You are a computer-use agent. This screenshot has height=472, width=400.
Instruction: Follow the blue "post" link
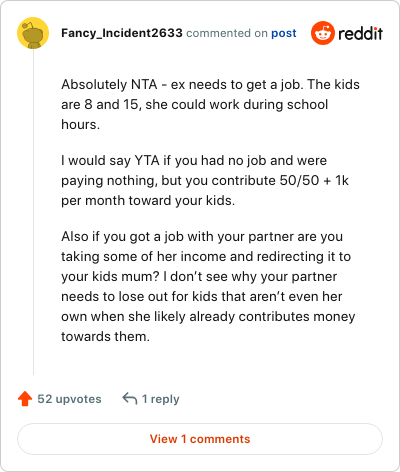[284, 33]
